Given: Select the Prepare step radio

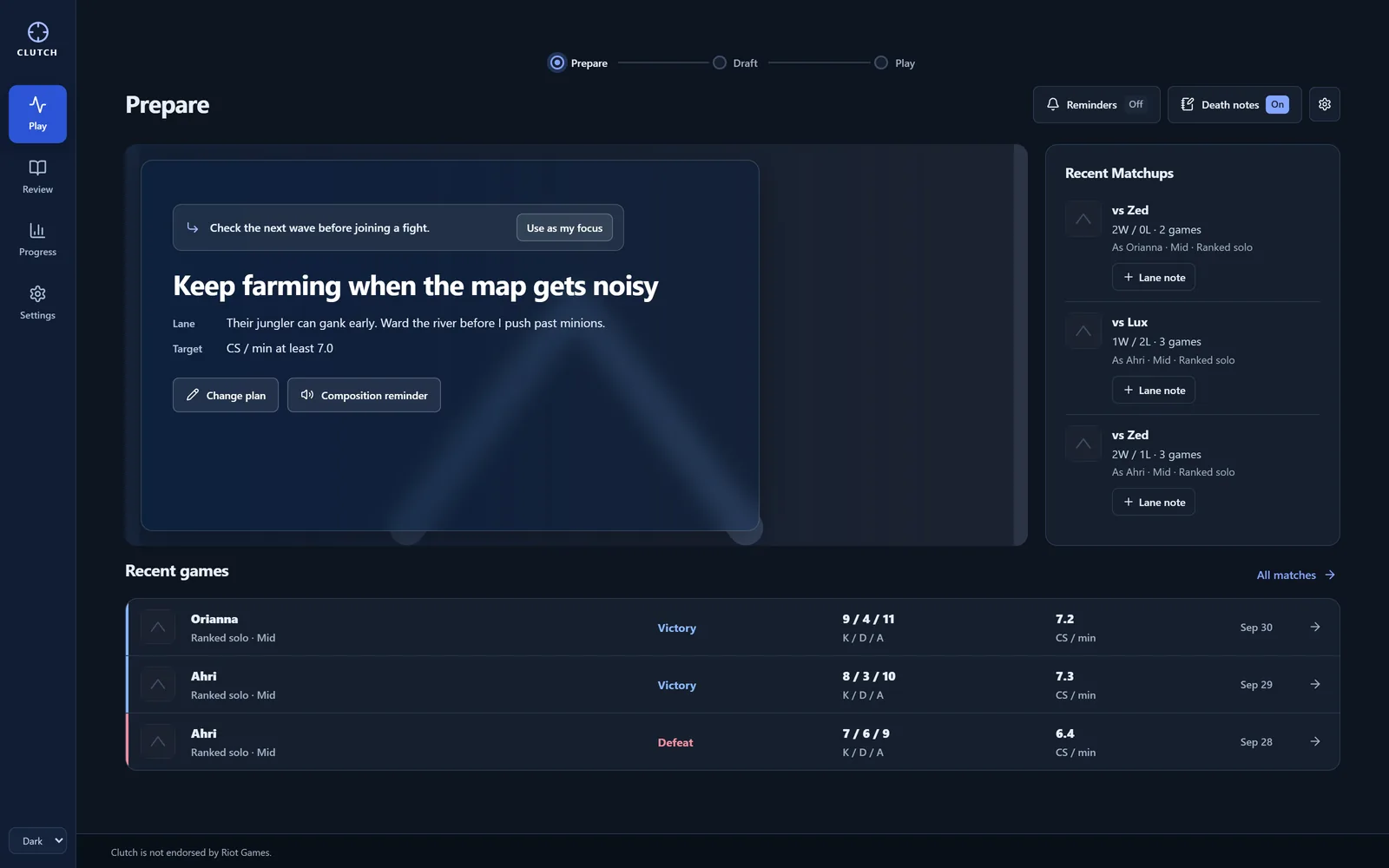Looking at the screenshot, I should (x=557, y=62).
